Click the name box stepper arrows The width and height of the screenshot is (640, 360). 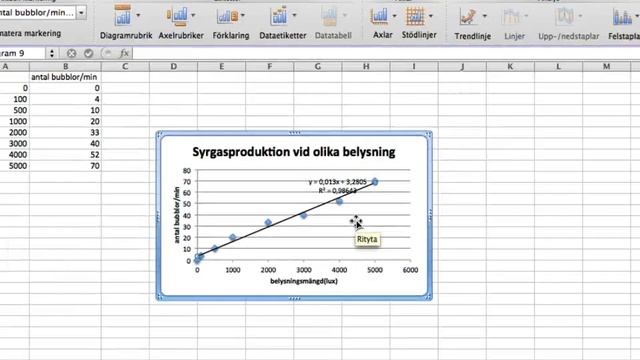[51, 53]
